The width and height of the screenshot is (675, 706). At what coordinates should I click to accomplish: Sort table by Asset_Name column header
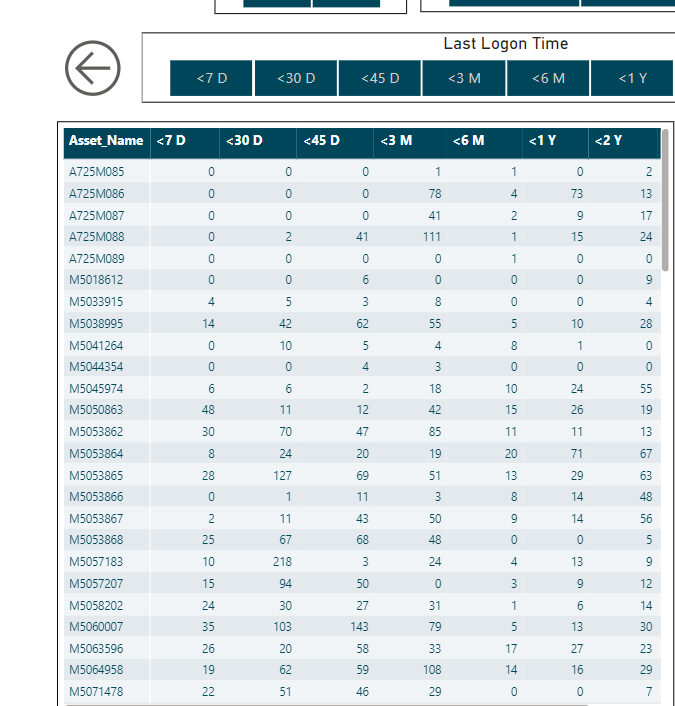click(x=106, y=141)
